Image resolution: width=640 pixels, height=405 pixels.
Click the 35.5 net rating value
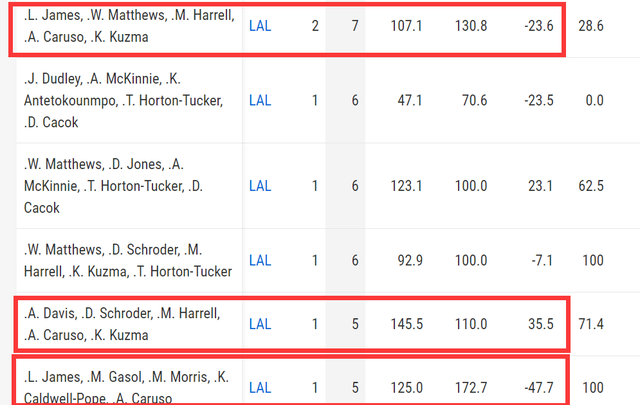click(x=541, y=324)
